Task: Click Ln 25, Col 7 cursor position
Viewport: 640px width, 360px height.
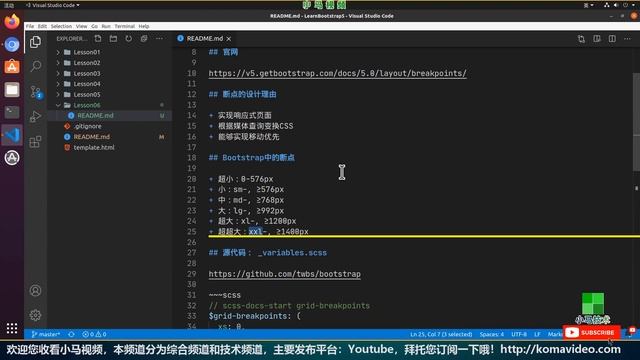Action: 441,334
